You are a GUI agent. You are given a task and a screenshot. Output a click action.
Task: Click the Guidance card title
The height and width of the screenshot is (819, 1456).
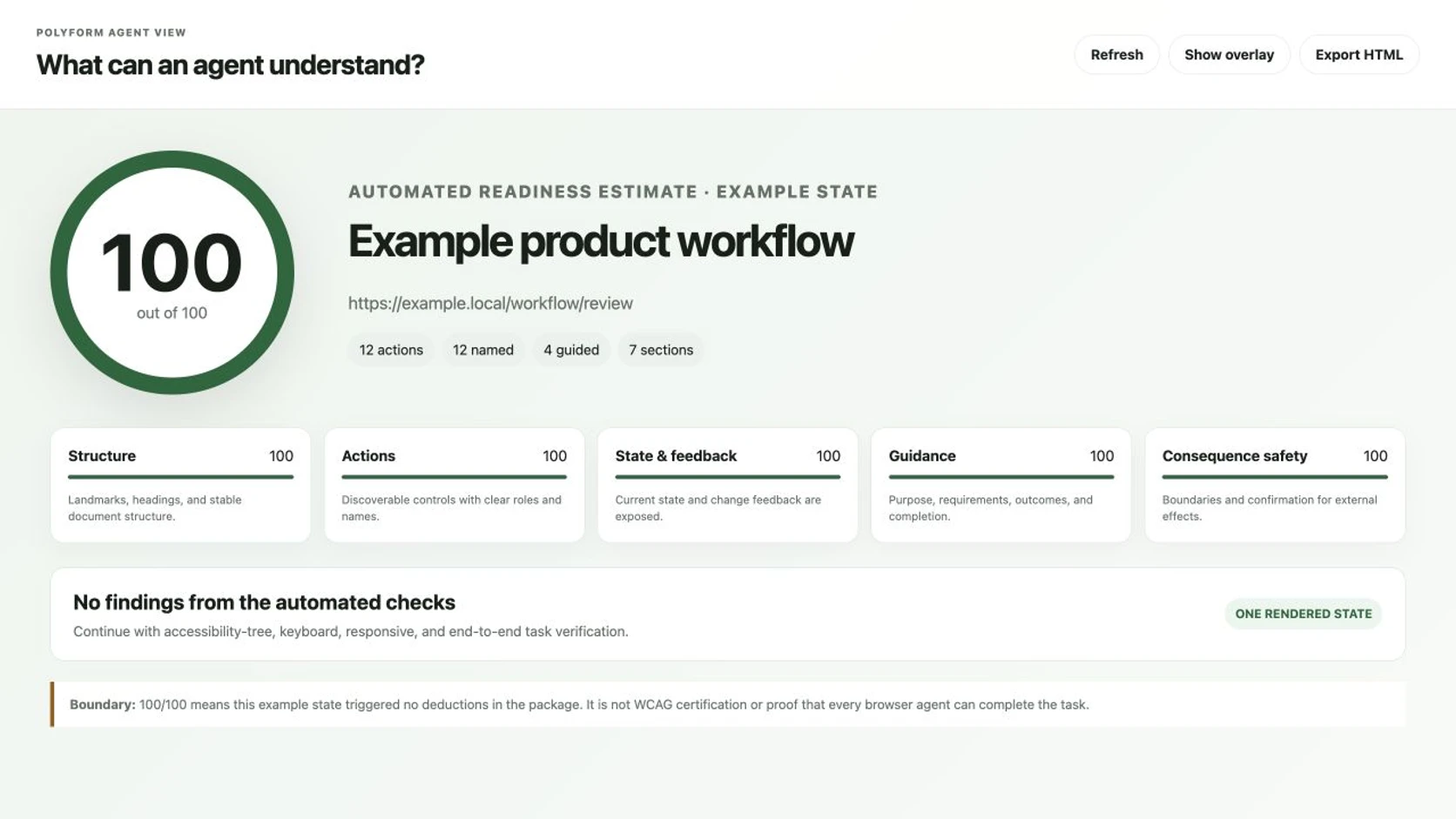pyautogui.click(x=922, y=456)
